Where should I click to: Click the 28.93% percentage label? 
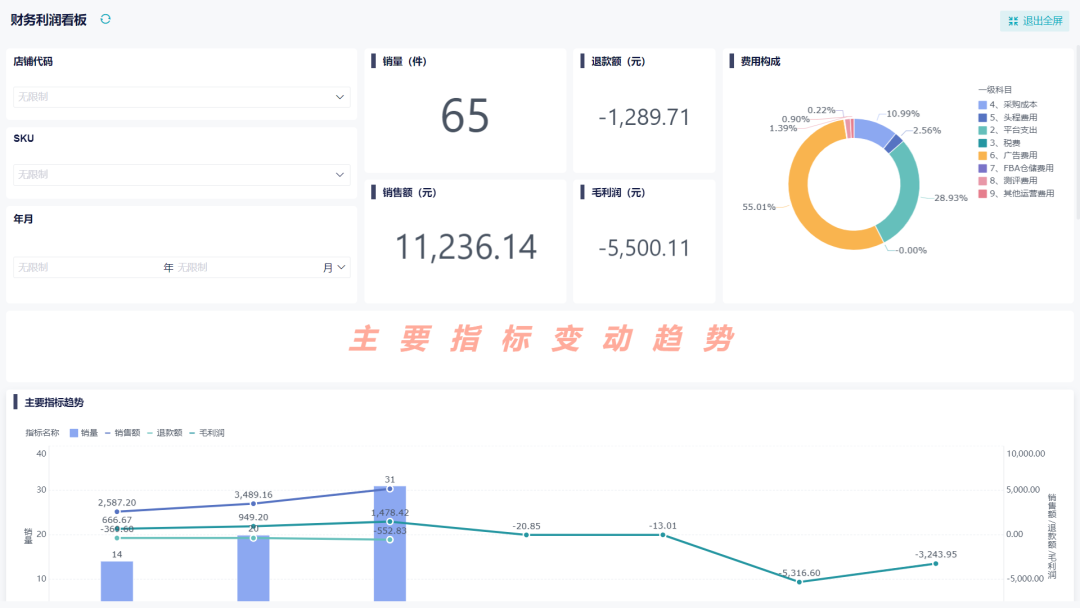click(x=951, y=198)
